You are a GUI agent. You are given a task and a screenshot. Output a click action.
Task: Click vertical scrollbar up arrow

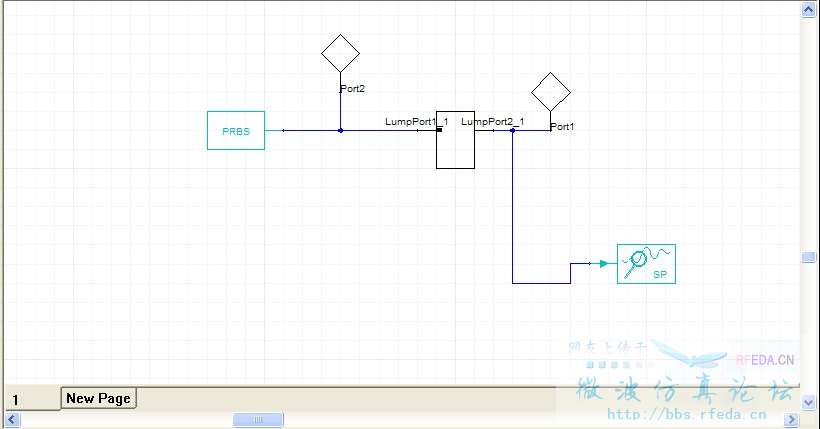(x=808, y=9)
